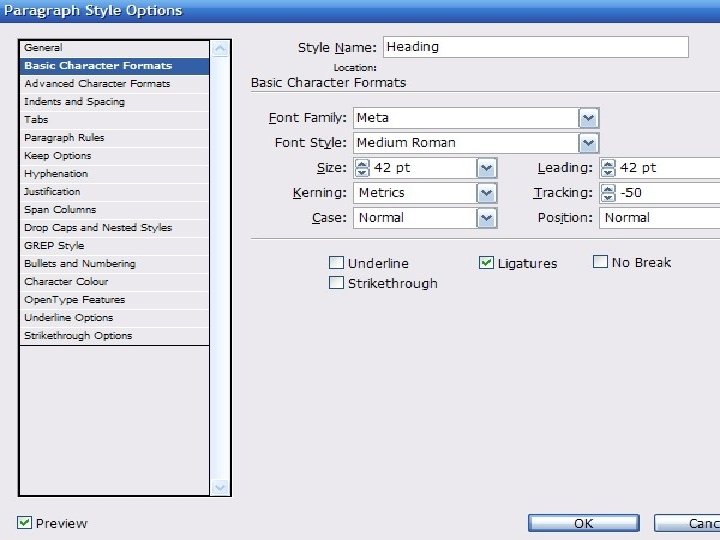Open the Hyphenation settings
720x540 pixels.
114,174
